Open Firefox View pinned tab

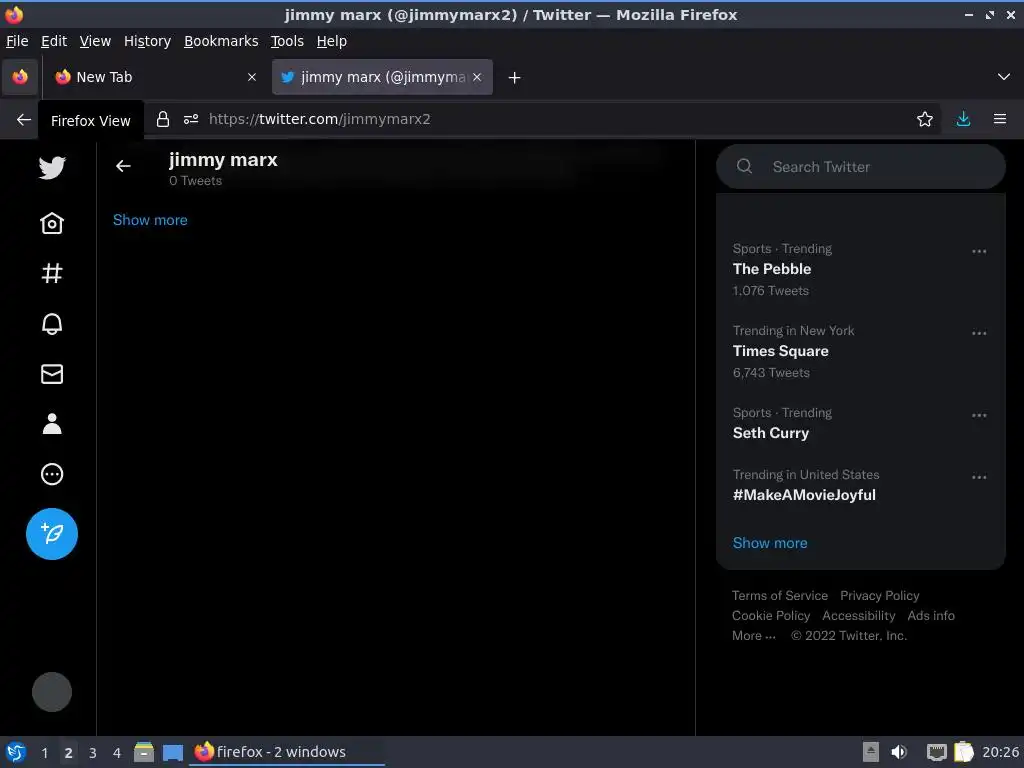20,77
